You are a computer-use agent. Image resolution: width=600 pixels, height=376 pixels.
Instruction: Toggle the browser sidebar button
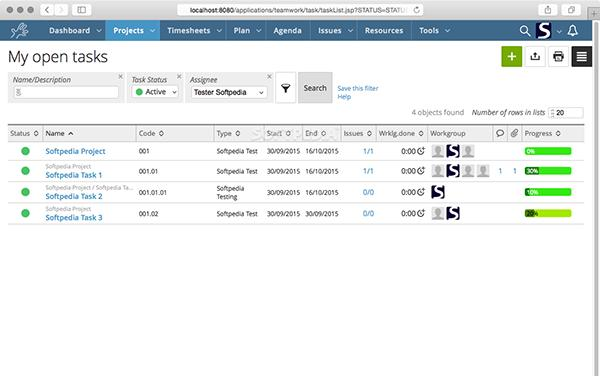(81, 10)
